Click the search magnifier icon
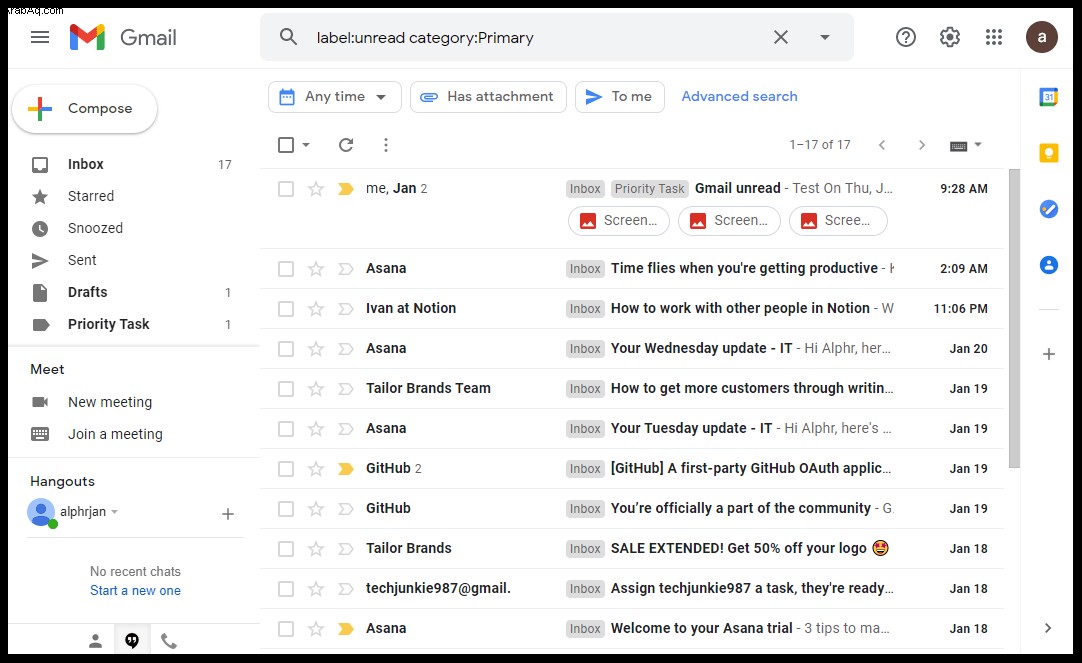The image size is (1082, 663). (x=288, y=37)
